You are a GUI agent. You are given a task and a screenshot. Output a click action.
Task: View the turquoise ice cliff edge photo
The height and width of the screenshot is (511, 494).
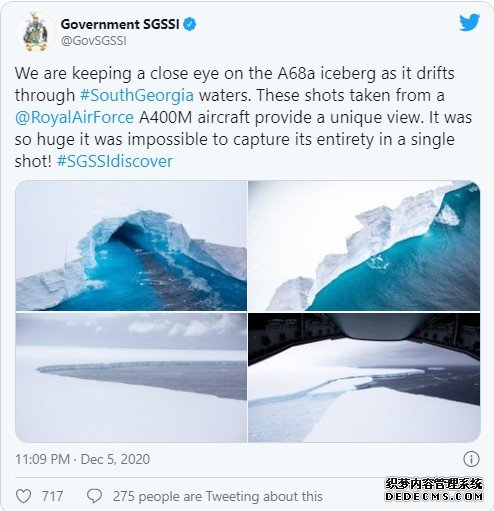pyautogui.click(x=364, y=246)
